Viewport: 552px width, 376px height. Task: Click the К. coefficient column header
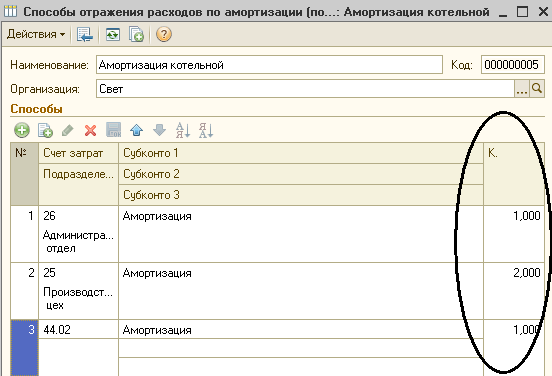click(x=514, y=174)
